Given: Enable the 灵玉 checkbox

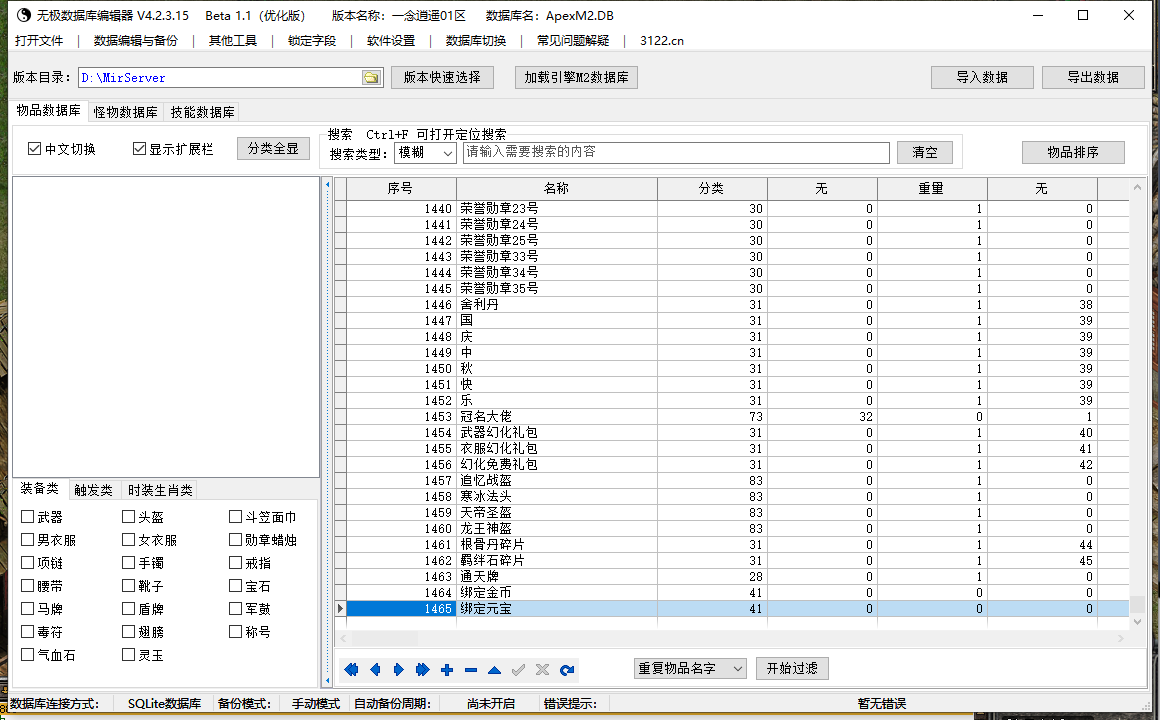Looking at the screenshot, I should click(x=128, y=654).
